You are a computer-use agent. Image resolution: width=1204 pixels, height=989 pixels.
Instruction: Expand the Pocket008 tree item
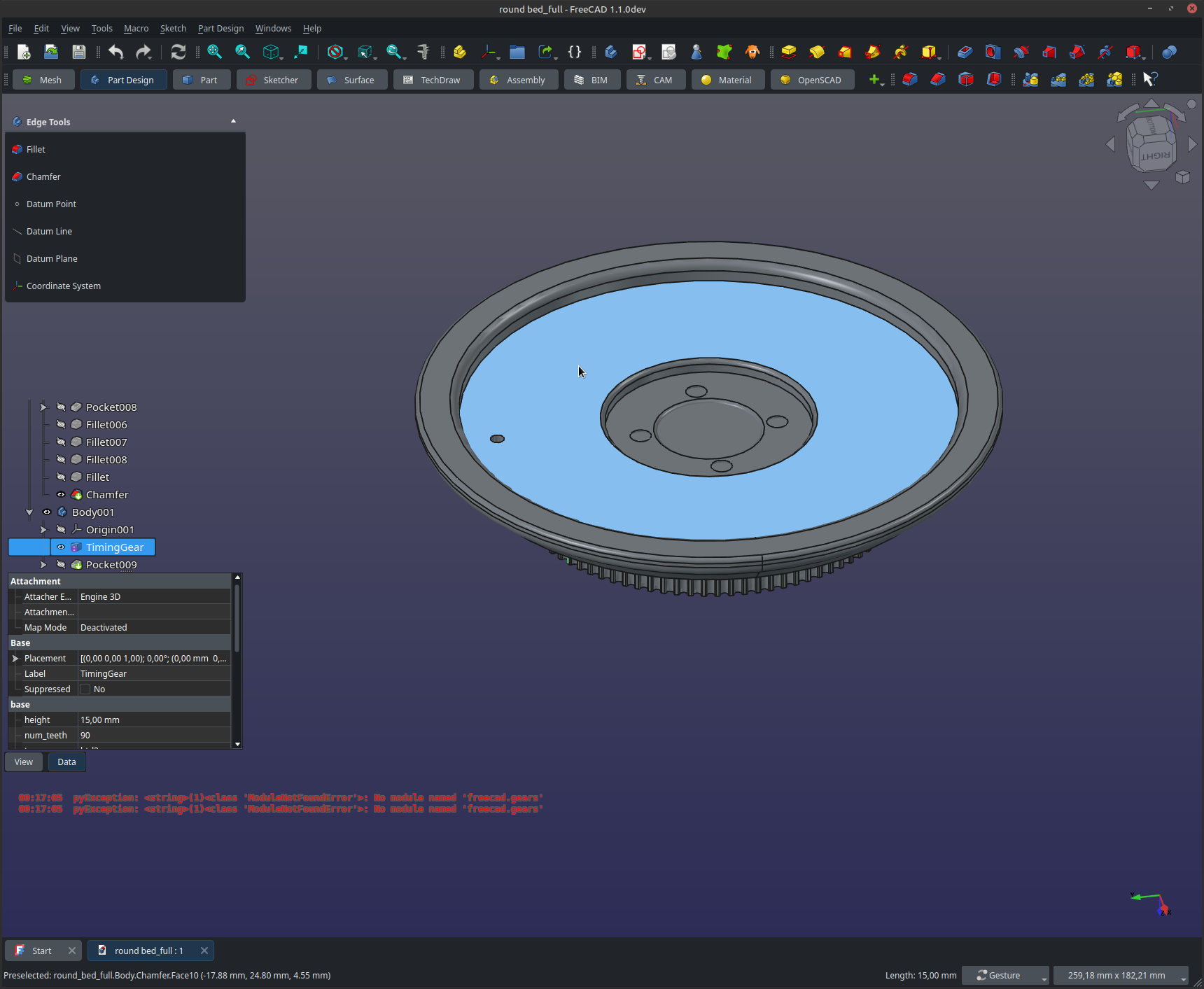click(43, 407)
